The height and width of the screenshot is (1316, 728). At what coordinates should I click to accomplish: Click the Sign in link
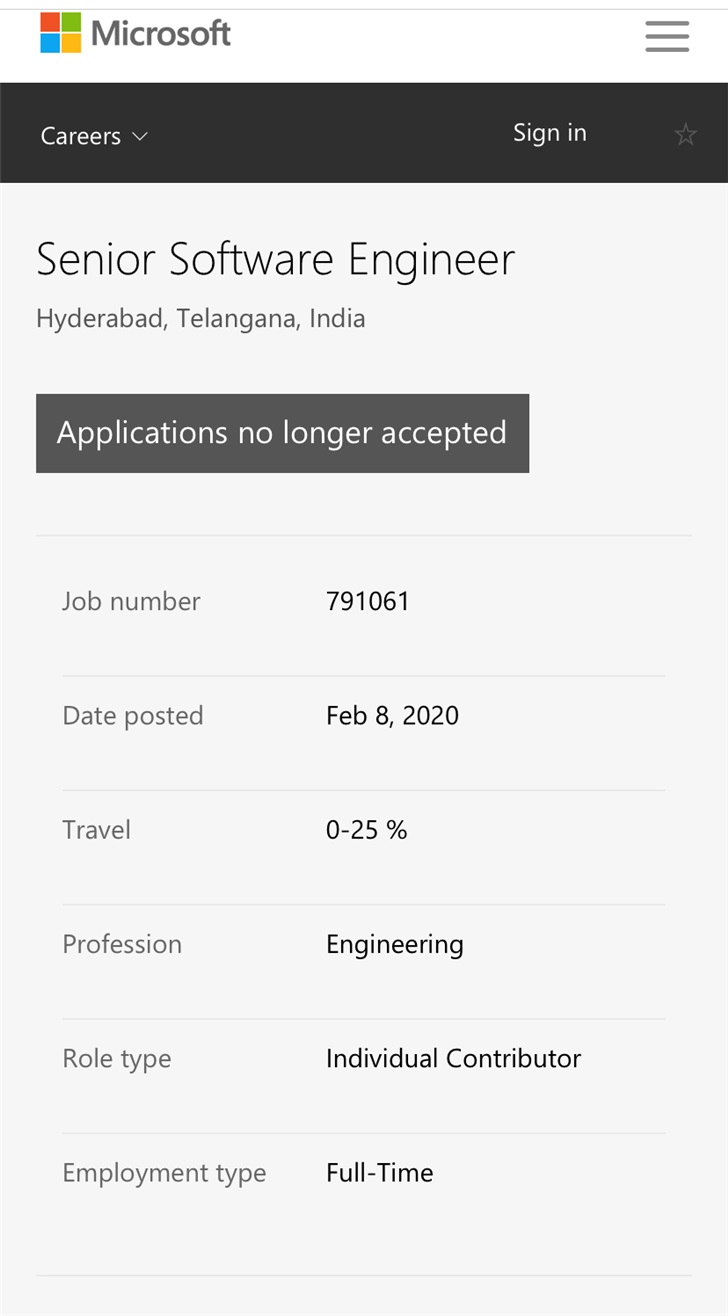pos(549,133)
